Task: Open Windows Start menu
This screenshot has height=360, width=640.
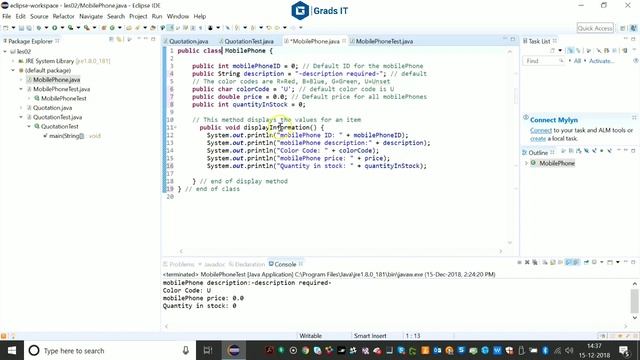Action: (12, 350)
